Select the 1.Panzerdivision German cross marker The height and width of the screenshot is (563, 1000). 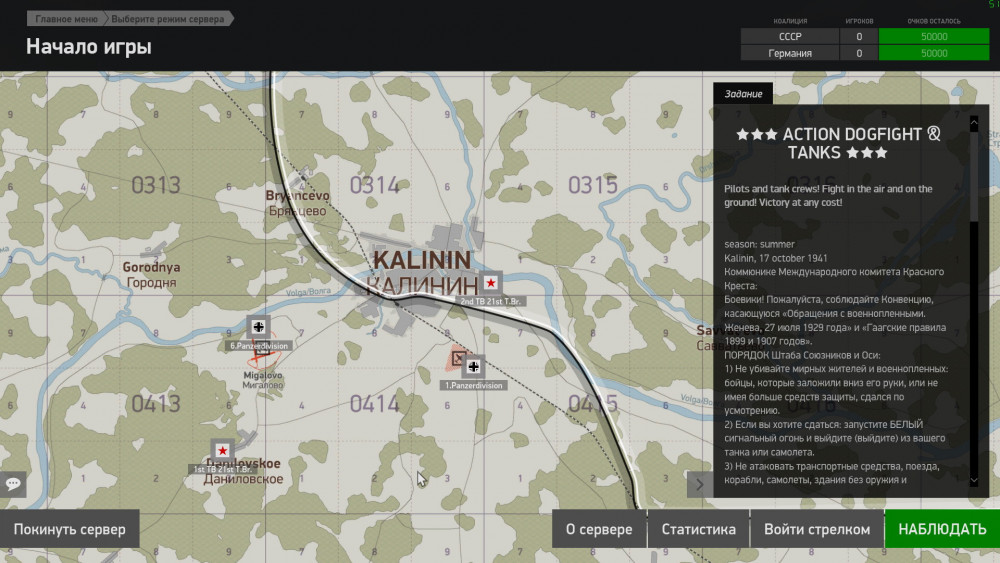coord(473,367)
